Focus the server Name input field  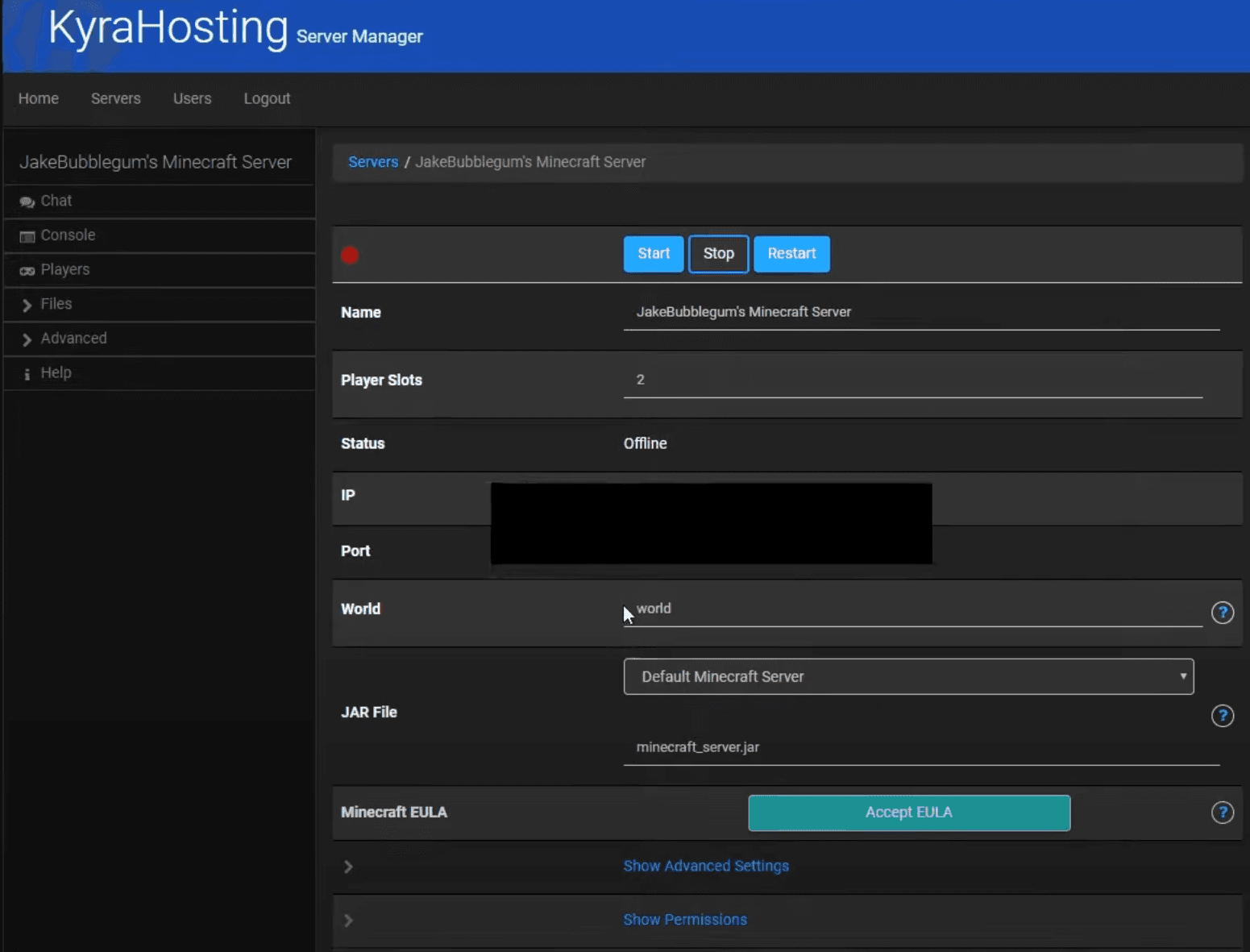[x=921, y=313]
